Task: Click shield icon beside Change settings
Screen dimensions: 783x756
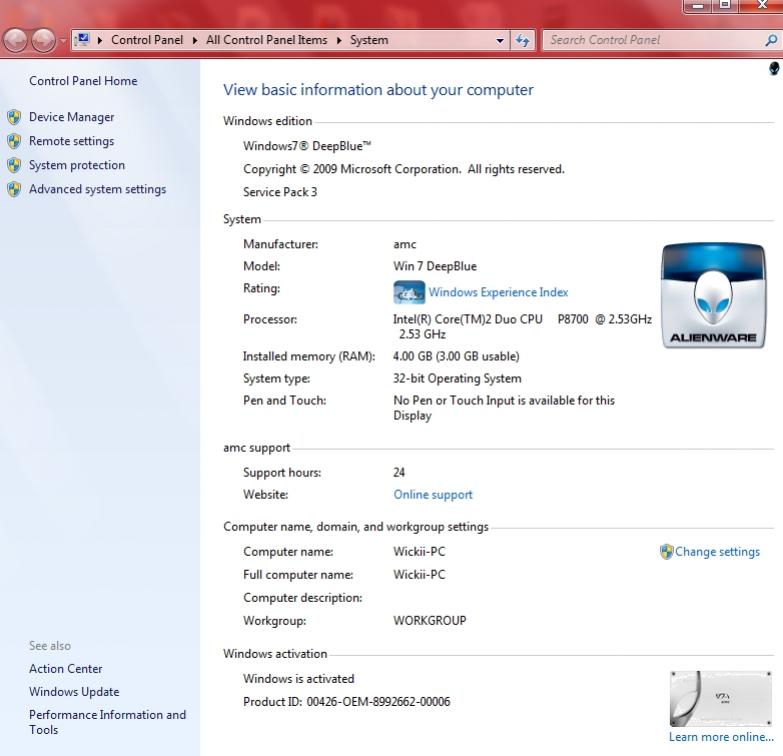Action: tap(667, 552)
